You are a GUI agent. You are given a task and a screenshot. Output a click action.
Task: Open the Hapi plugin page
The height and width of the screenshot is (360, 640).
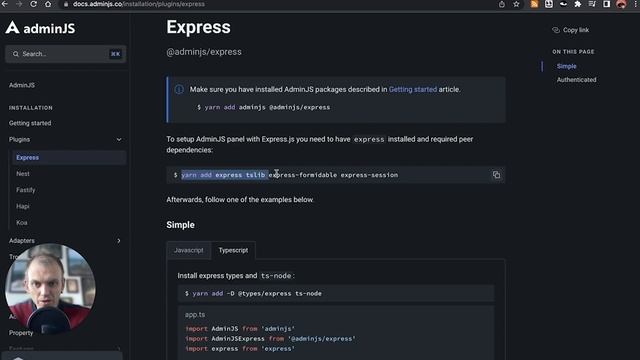23,206
